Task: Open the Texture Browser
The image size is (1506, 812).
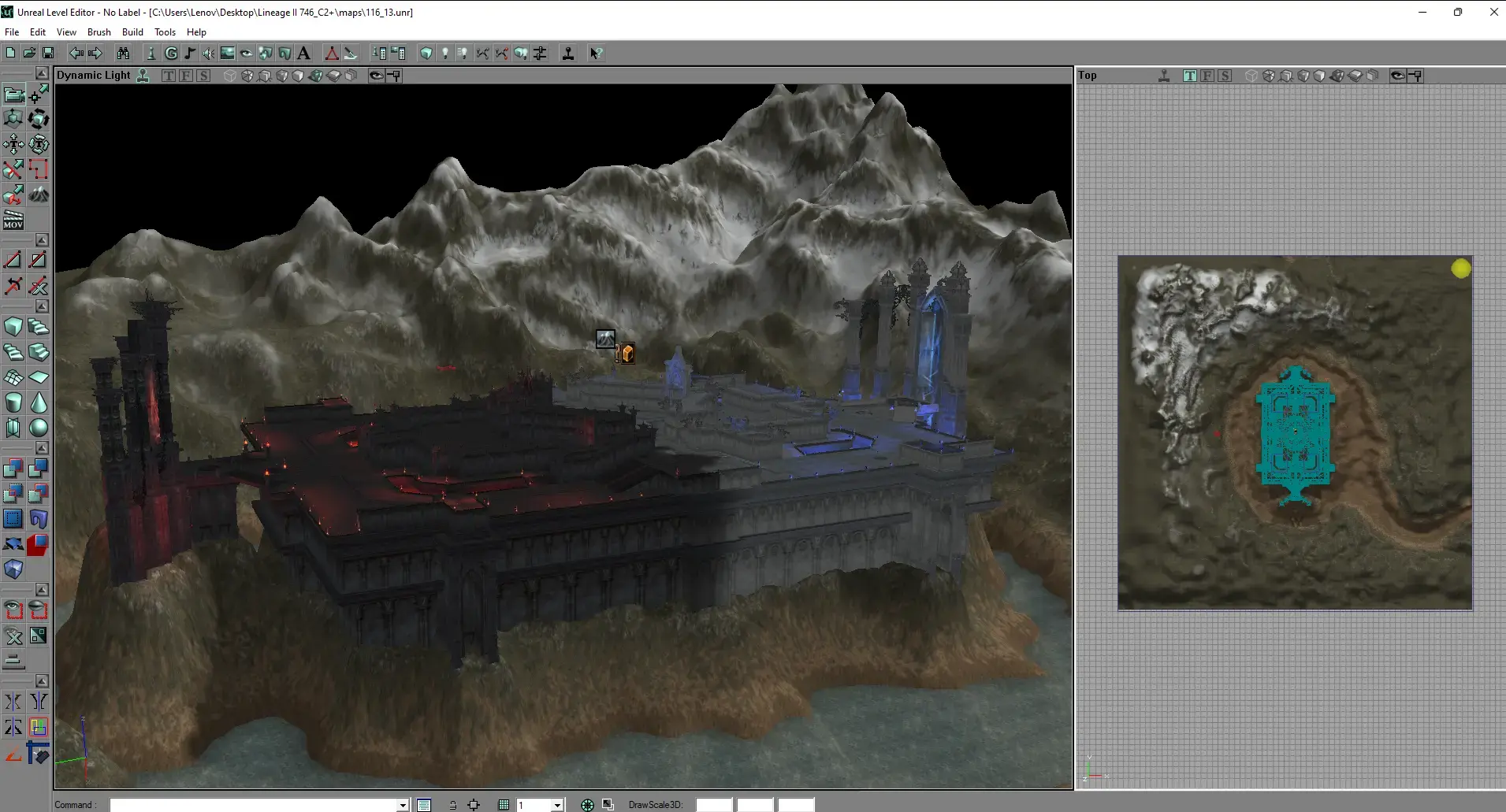Action: [x=228, y=54]
